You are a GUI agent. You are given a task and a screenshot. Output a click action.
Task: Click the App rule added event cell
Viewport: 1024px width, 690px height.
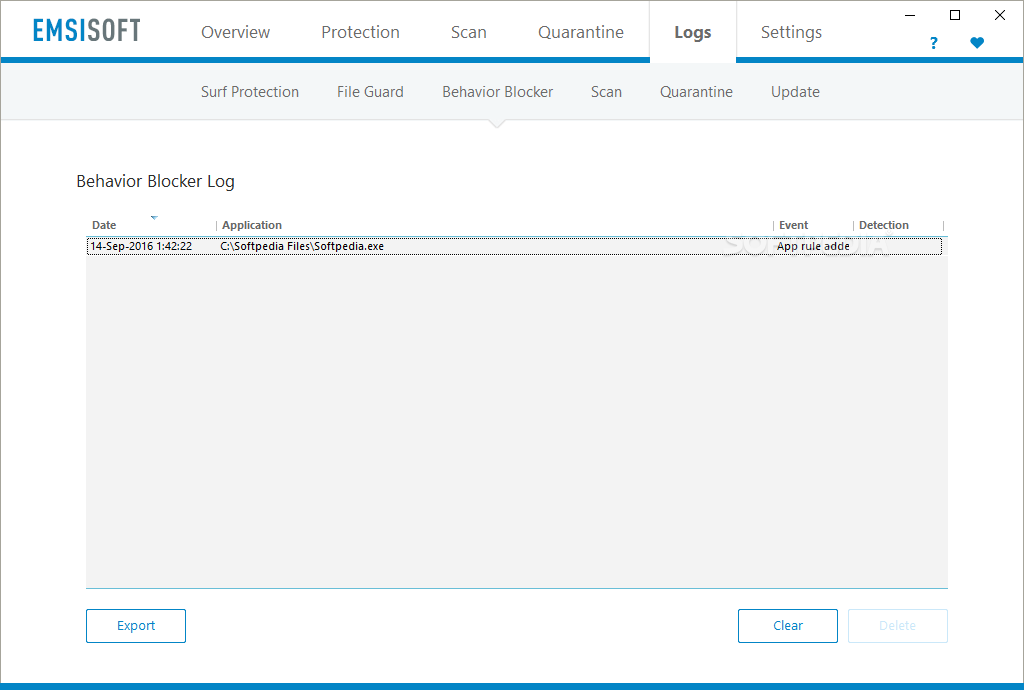coord(813,246)
